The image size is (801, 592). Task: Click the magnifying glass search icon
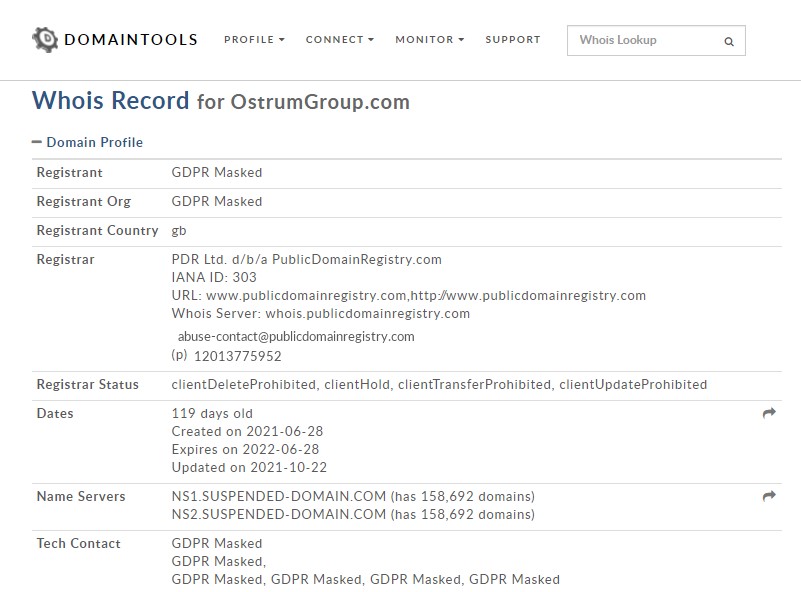(x=729, y=40)
